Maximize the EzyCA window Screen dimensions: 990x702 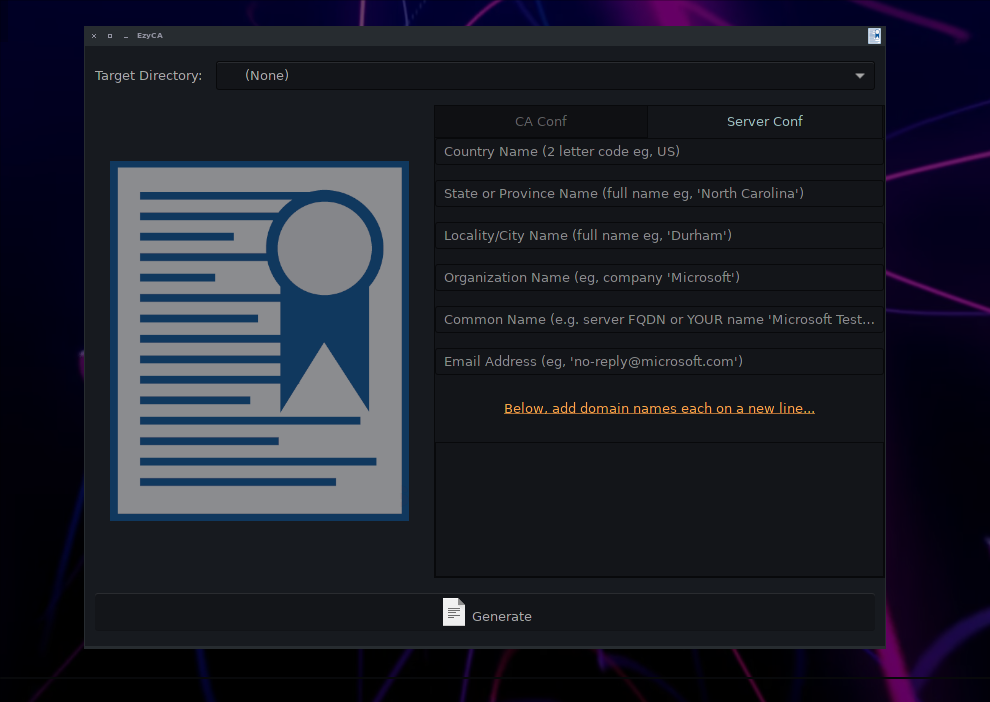tap(110, 36)
